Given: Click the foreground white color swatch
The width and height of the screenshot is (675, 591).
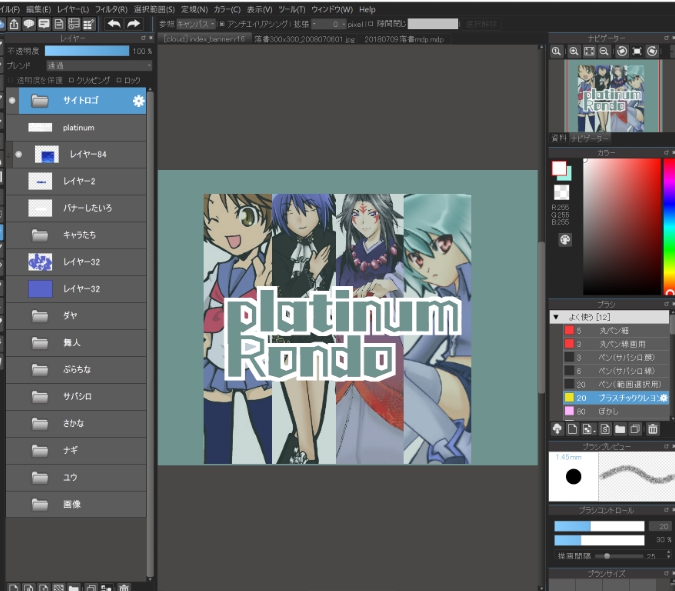Looking at the screenshot, I should tap(559, 168).
